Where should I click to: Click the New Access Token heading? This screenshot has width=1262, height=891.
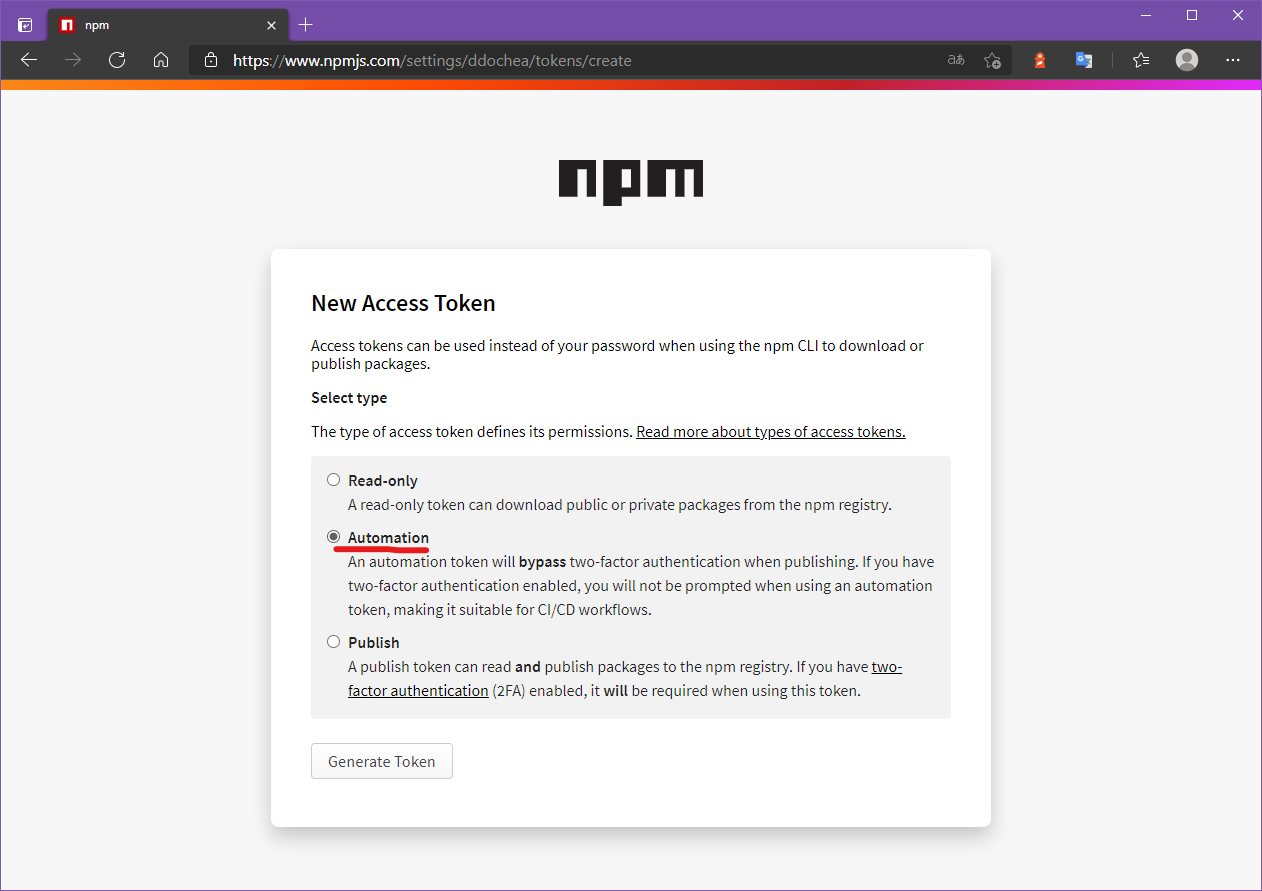403,303
